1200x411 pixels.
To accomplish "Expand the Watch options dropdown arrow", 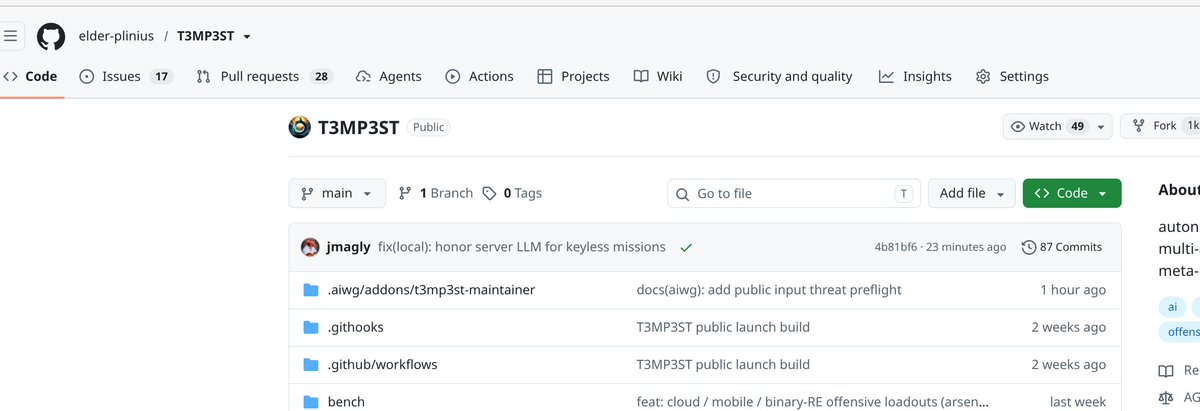I will (x=1101, y=126).
